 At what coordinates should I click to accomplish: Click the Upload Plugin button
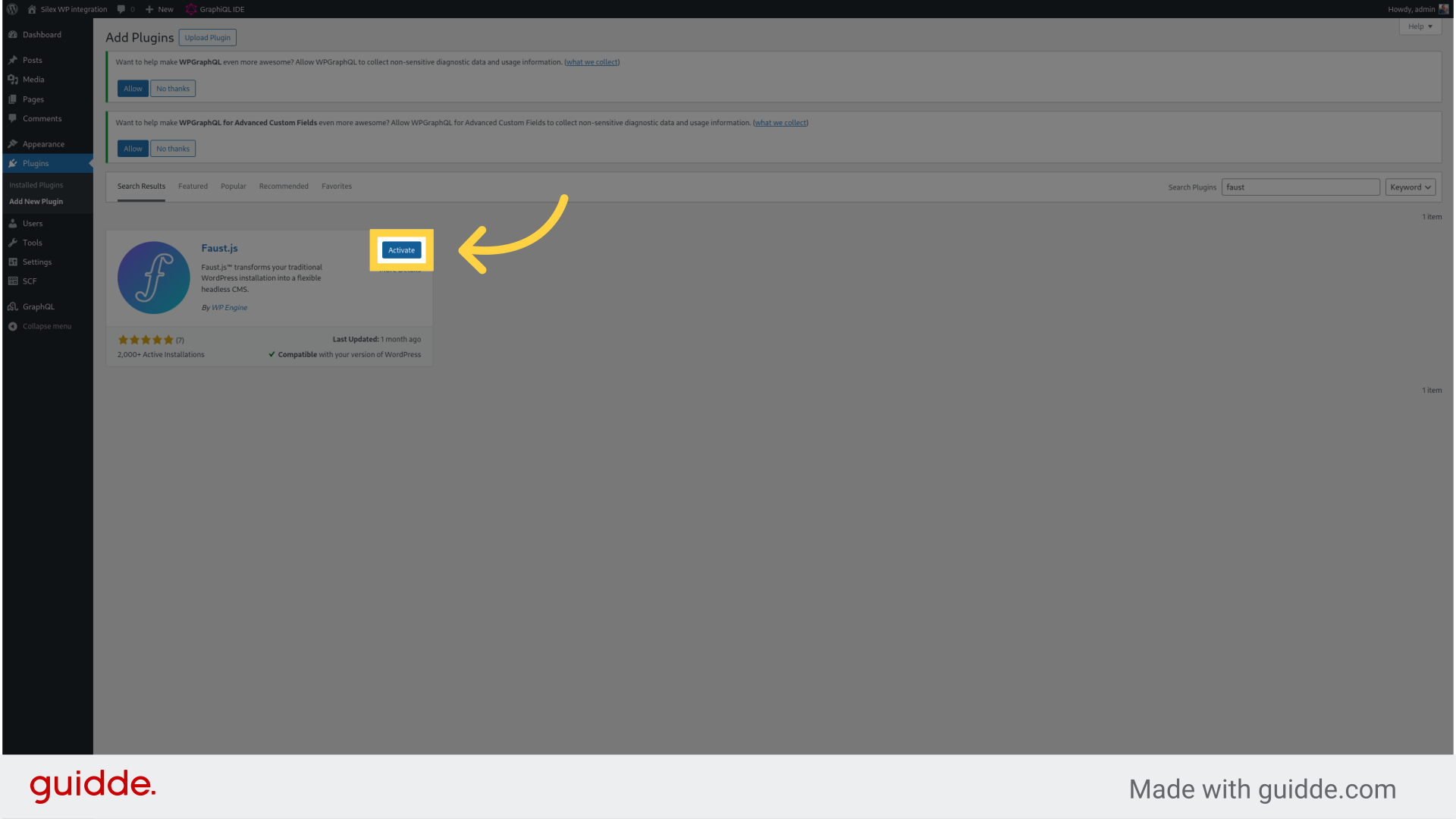point(207,37)
